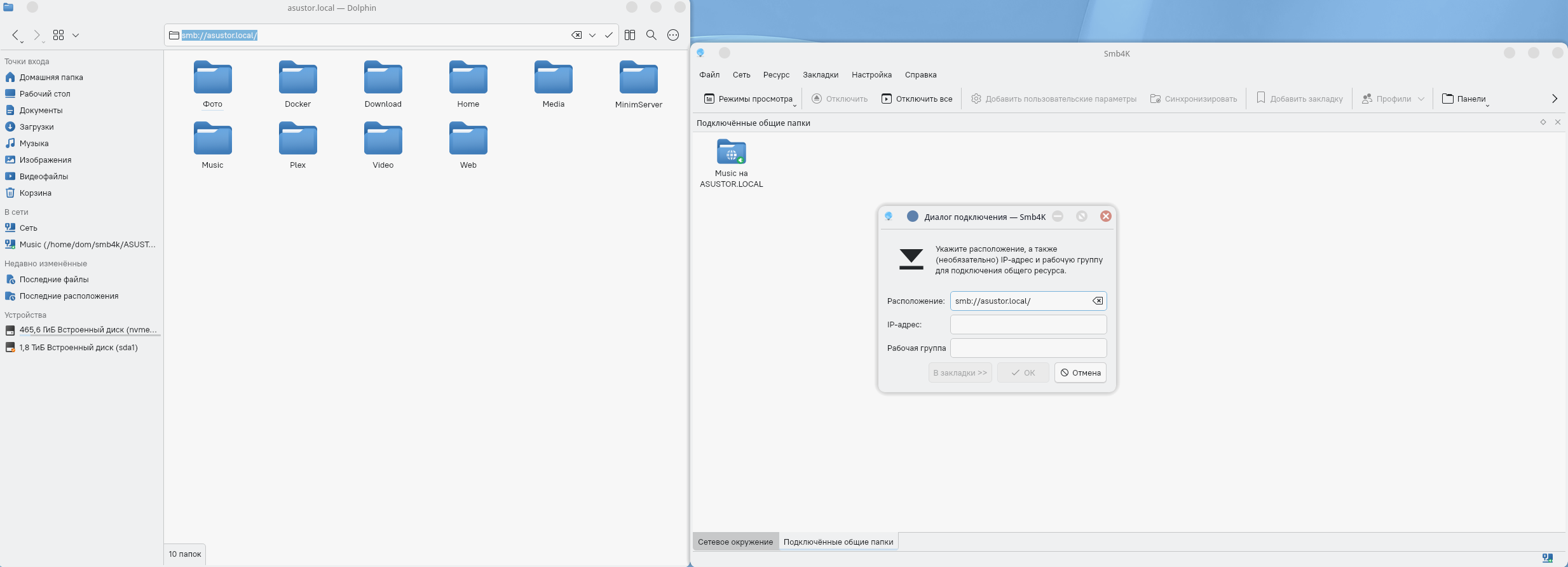
Task: Select the Web folder
Action: pos(468,146)
